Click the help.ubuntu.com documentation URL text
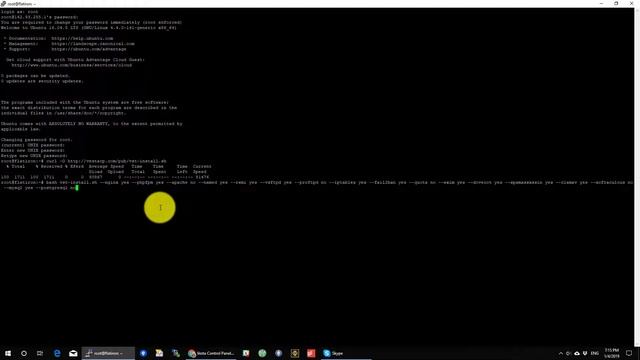This screenshot has height=360, width=640. click(x=82, y=38)
